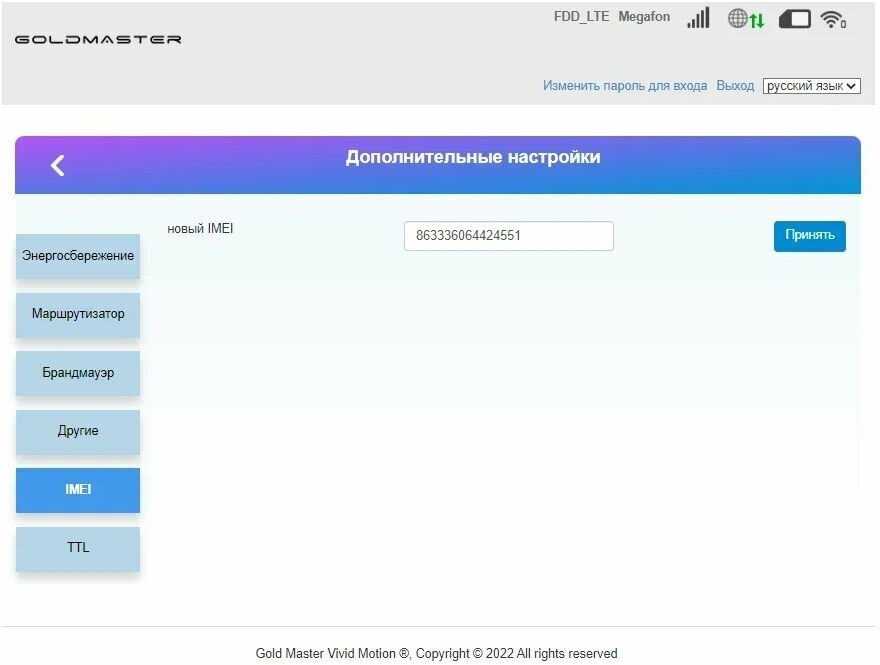Click the Goldmaster logo
The height and width of the screenshot is (665, 880).
98,40
